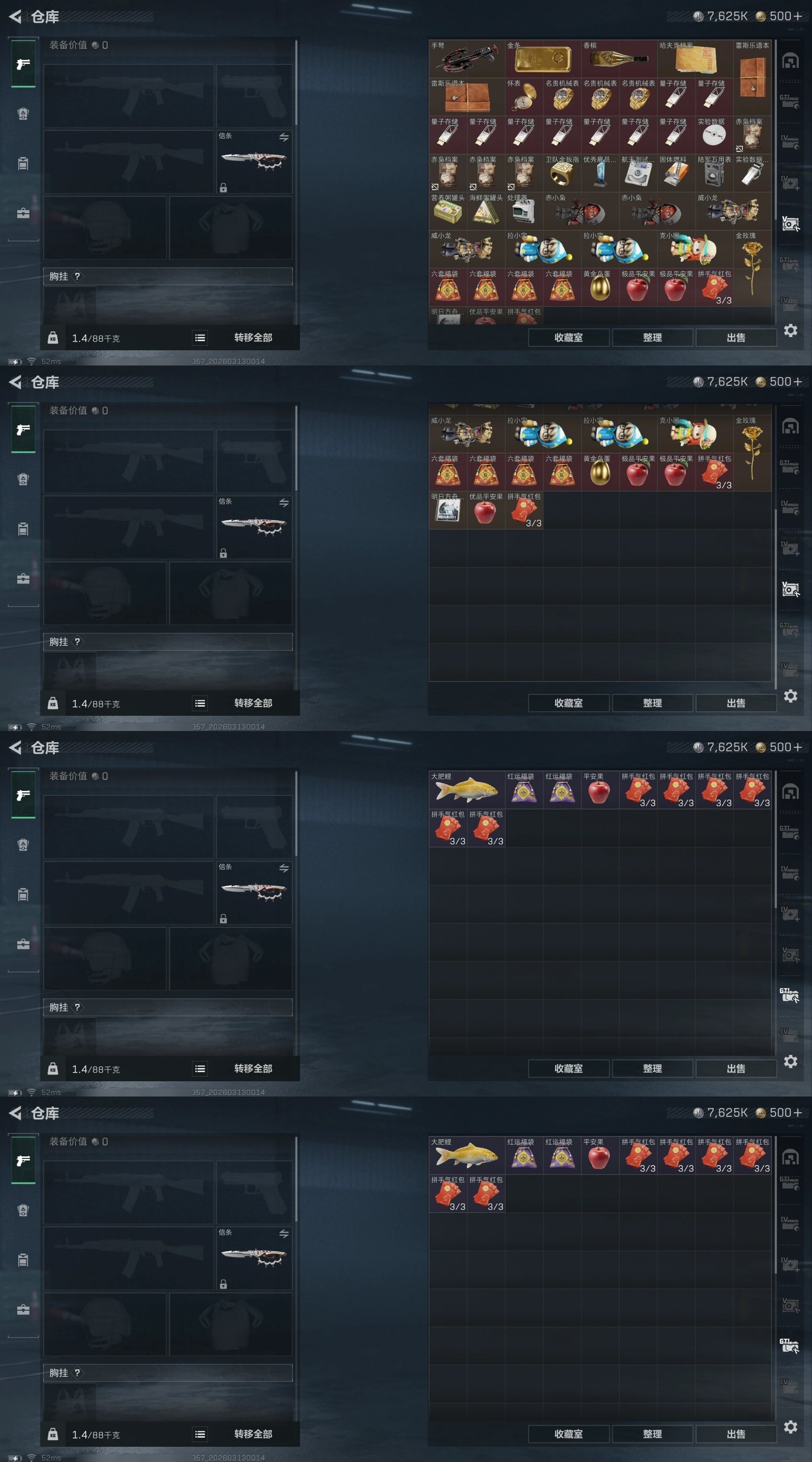The height and width of the screenshot is (1462, 812).
Task: Select the 香槟 champagne bottle
Action: tap(619, 58)
